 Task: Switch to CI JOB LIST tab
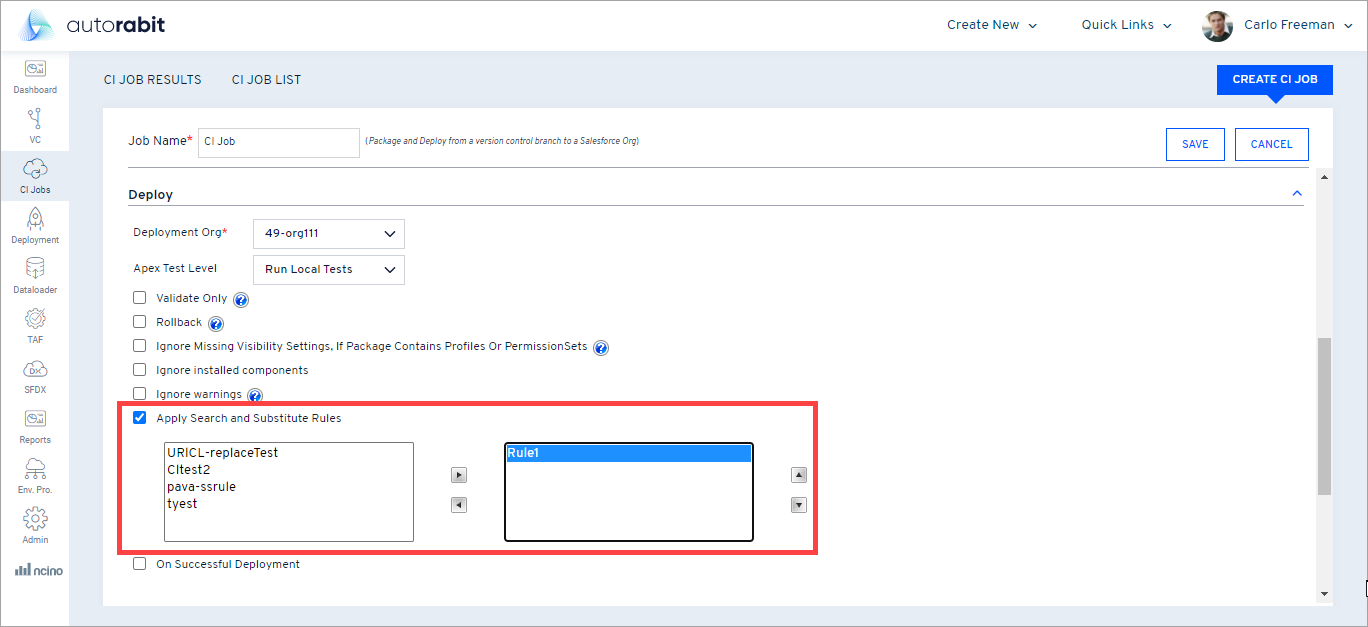click(x=267, y=80)
